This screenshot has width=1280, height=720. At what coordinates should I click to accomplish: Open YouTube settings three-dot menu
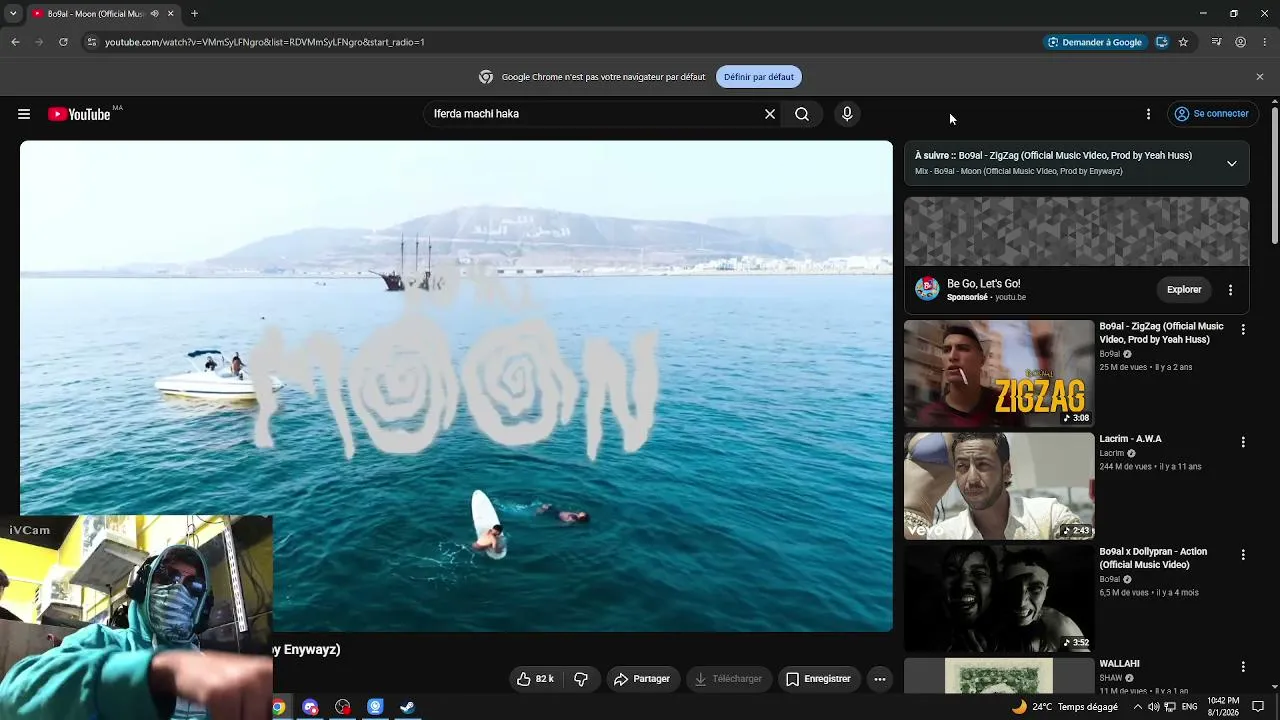tap(1148, 114)
